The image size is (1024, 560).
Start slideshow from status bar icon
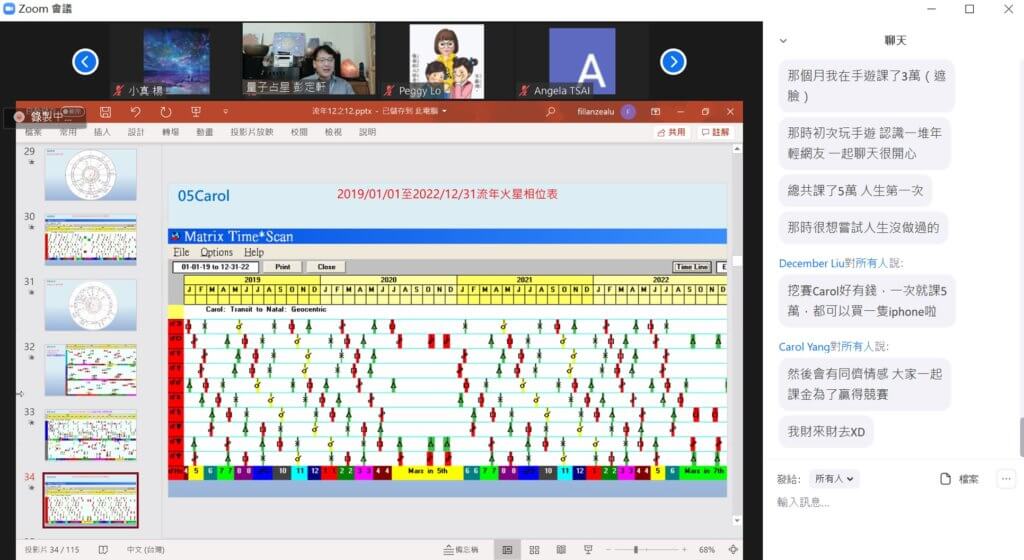(588, 550)
